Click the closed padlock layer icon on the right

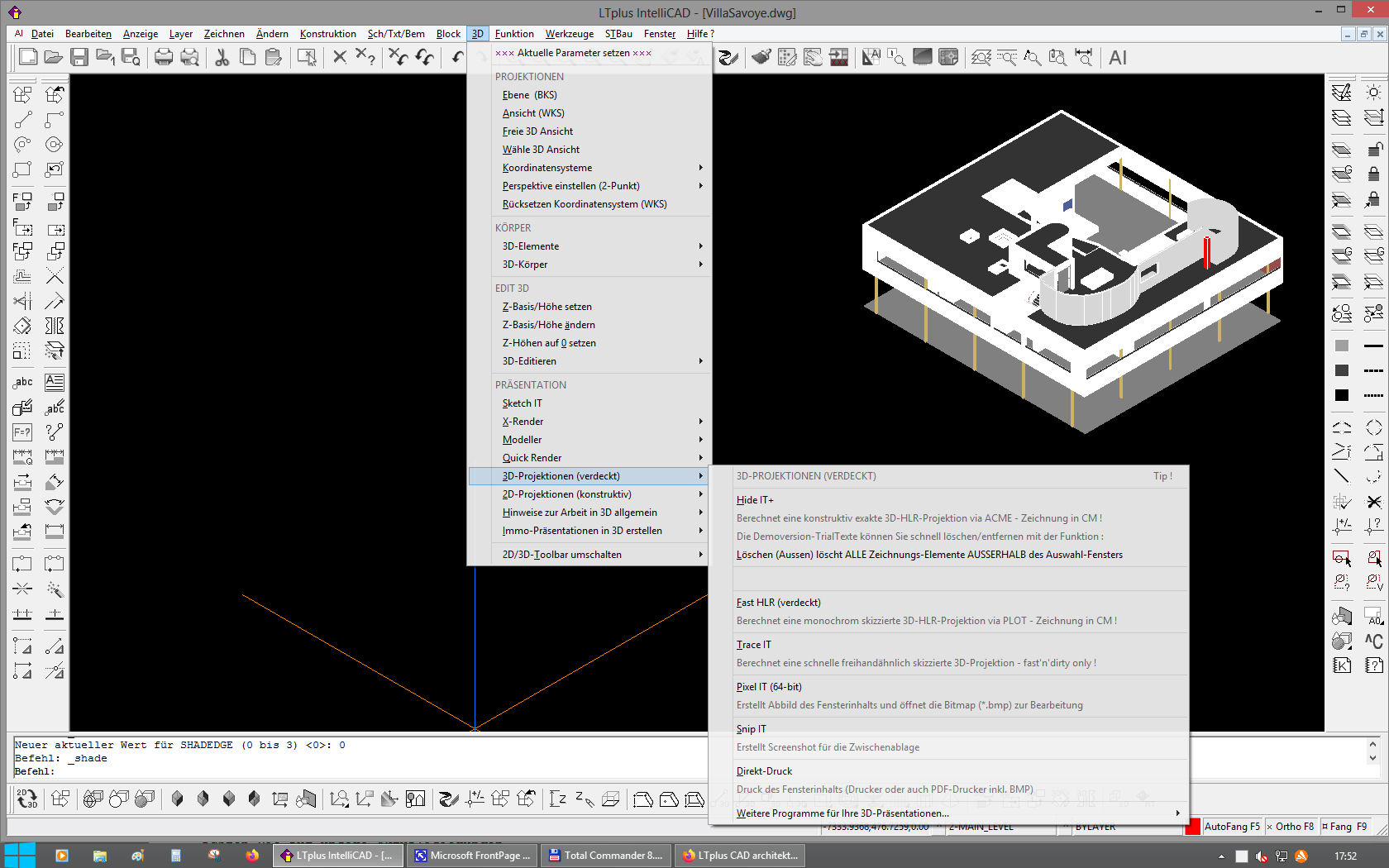(1373, 174)
